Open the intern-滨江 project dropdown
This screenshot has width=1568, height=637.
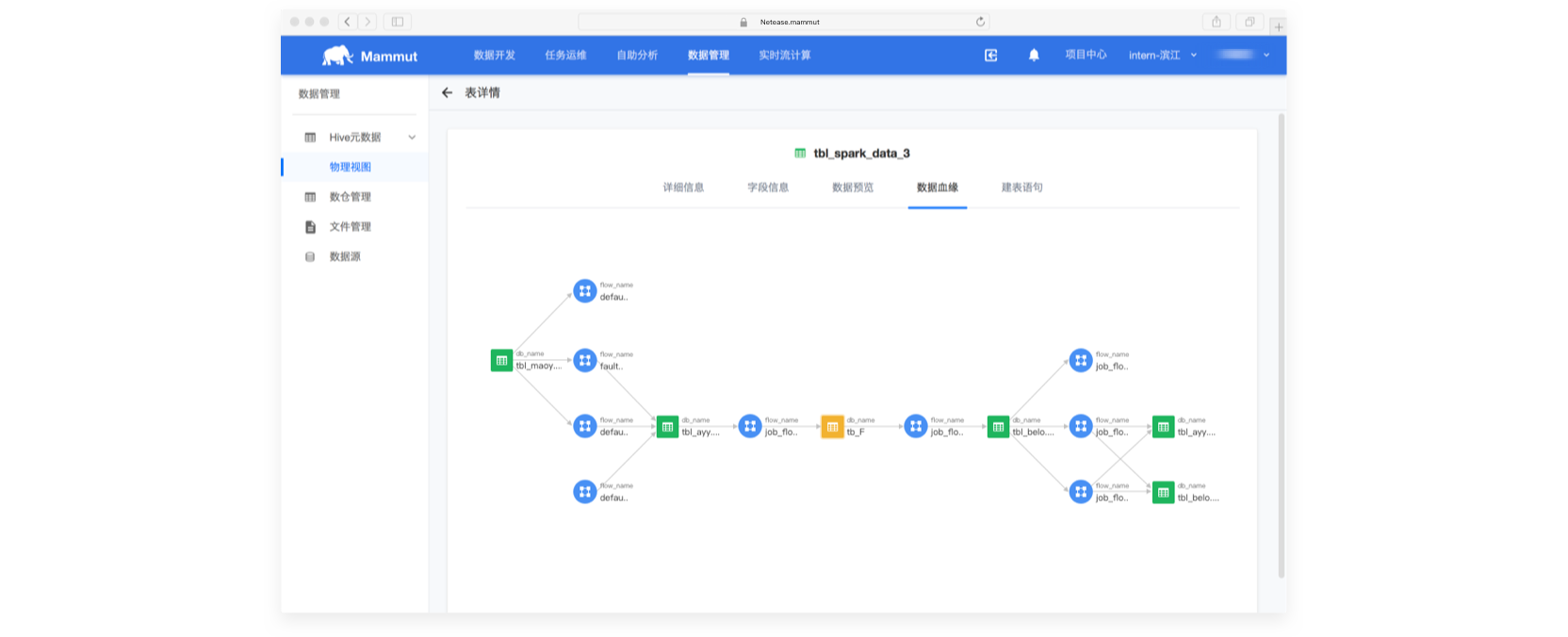point(1162,56)
